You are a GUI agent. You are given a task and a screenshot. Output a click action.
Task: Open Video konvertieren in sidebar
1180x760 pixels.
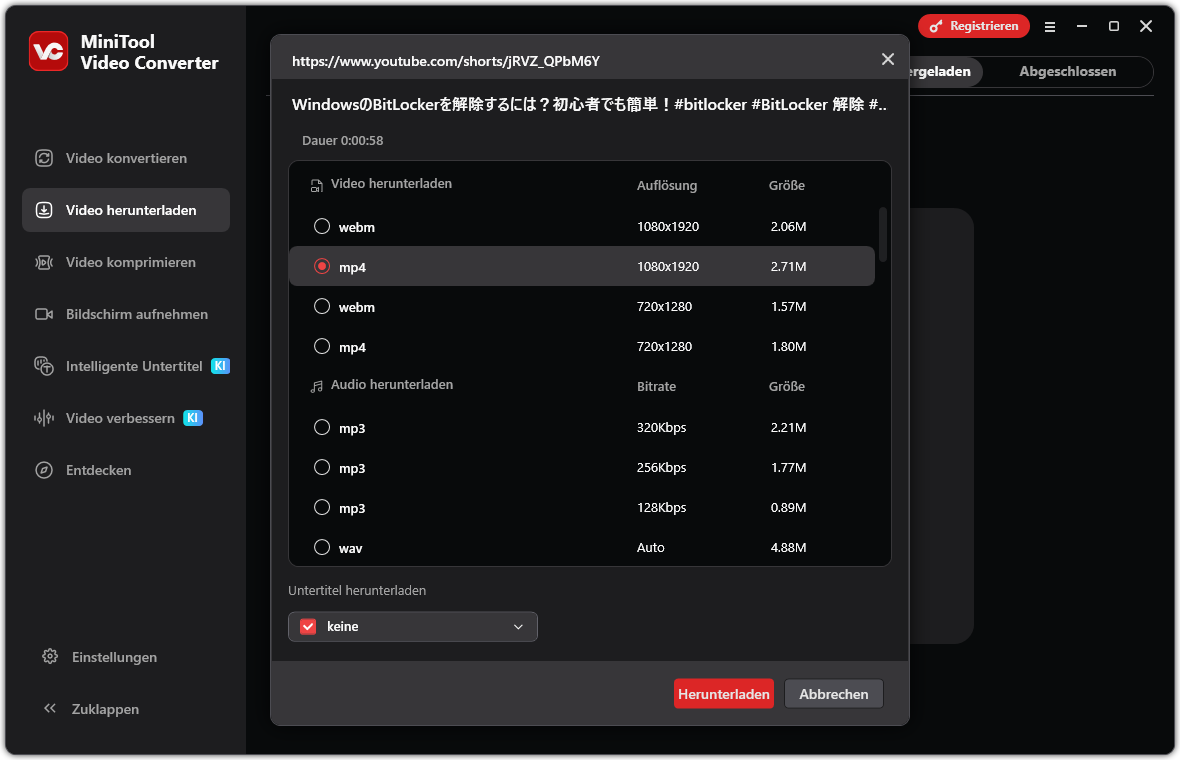click(x=126, y=158)
